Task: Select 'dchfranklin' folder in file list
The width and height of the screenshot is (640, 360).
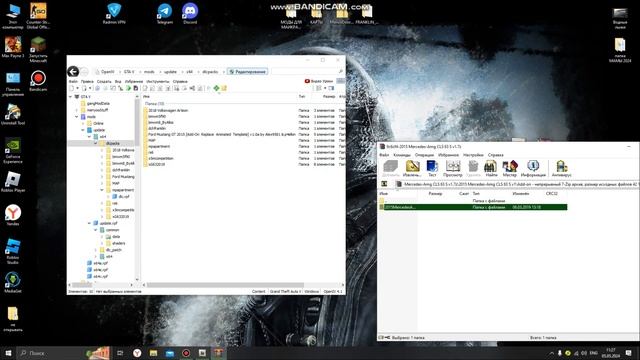Action: coord(157,128)
